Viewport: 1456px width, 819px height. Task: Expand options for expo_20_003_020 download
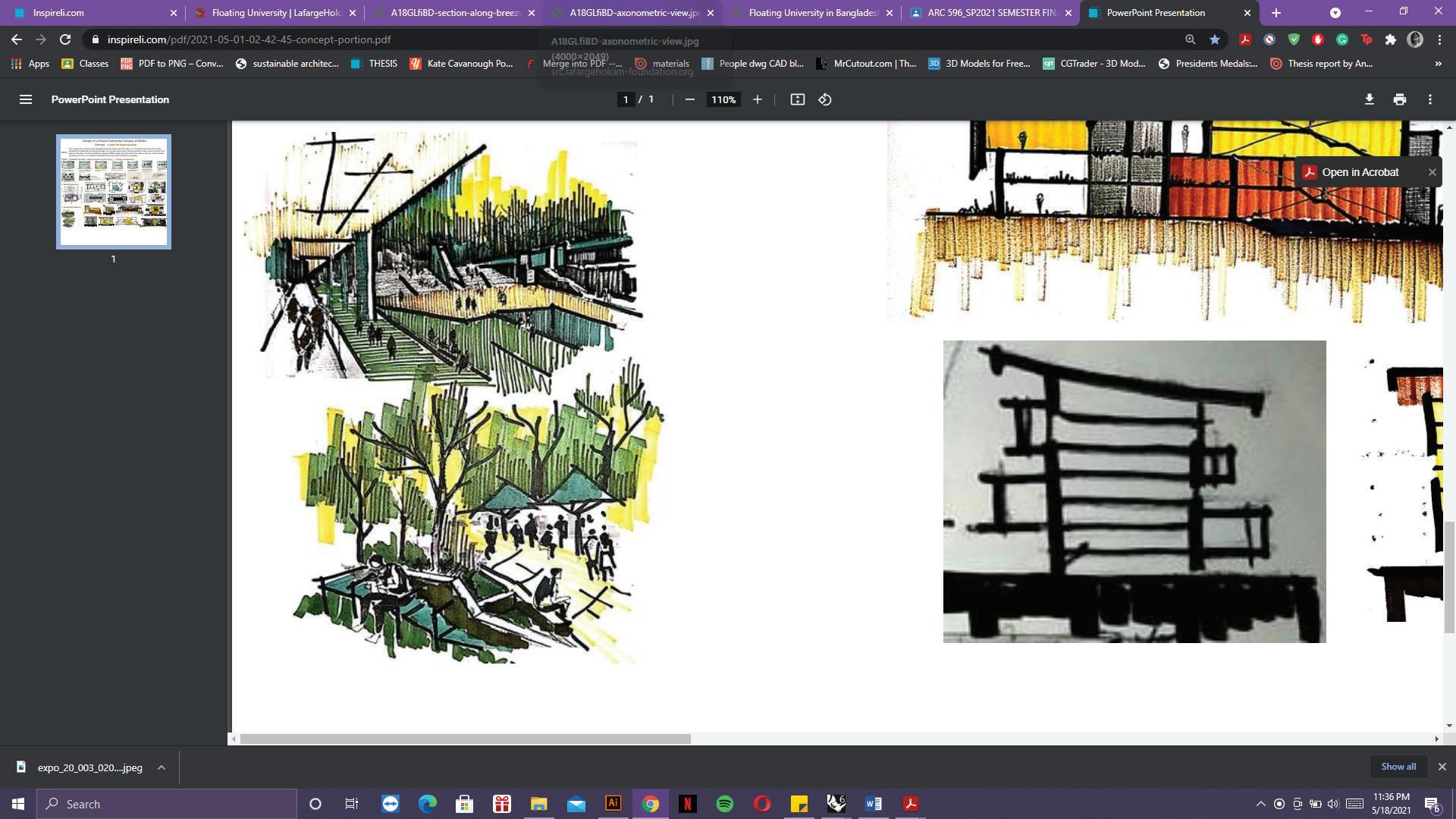[x=161, y=767]
